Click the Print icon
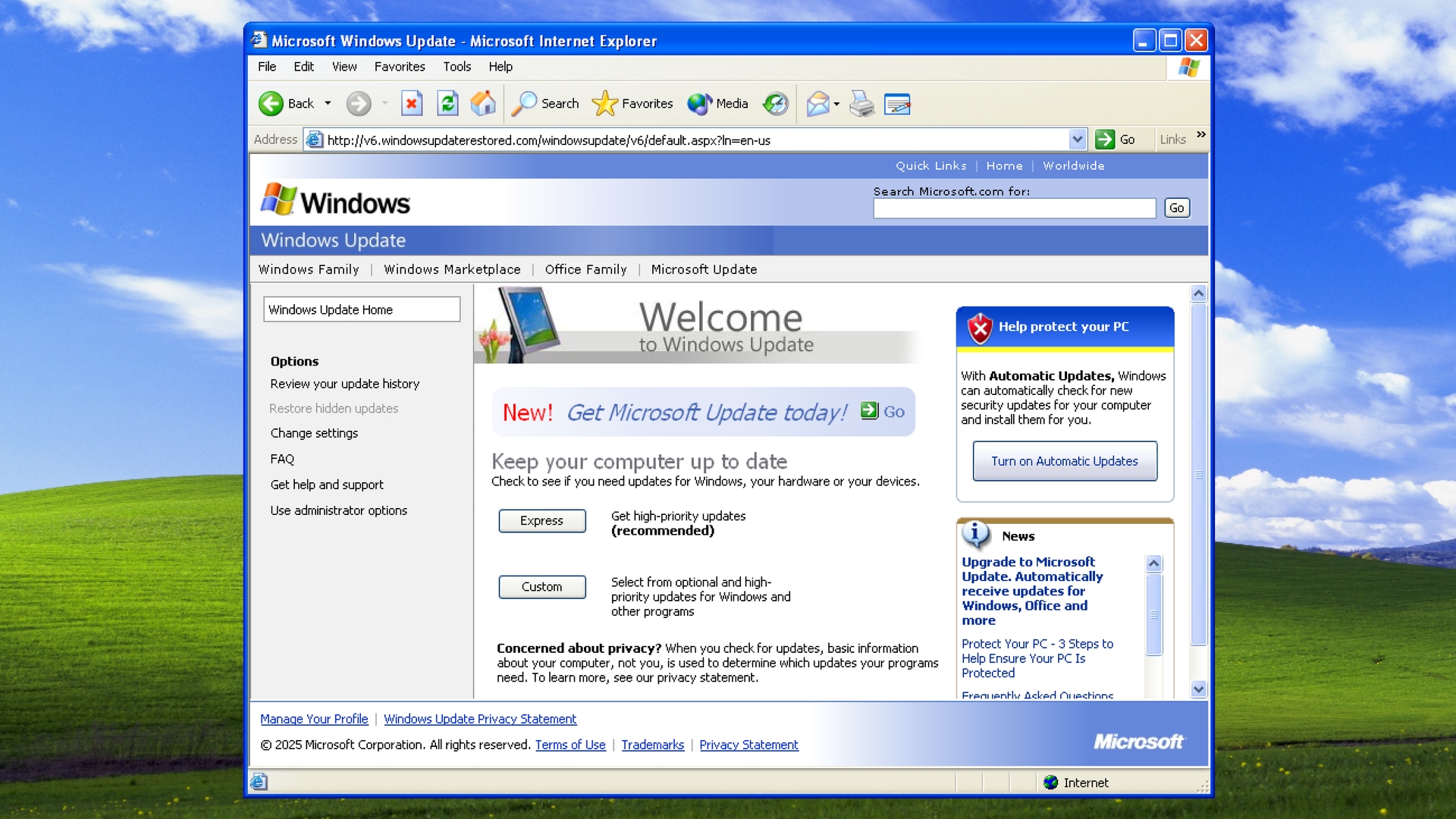Viewport: 1456px width, 819px height. (x=861, y=104)
